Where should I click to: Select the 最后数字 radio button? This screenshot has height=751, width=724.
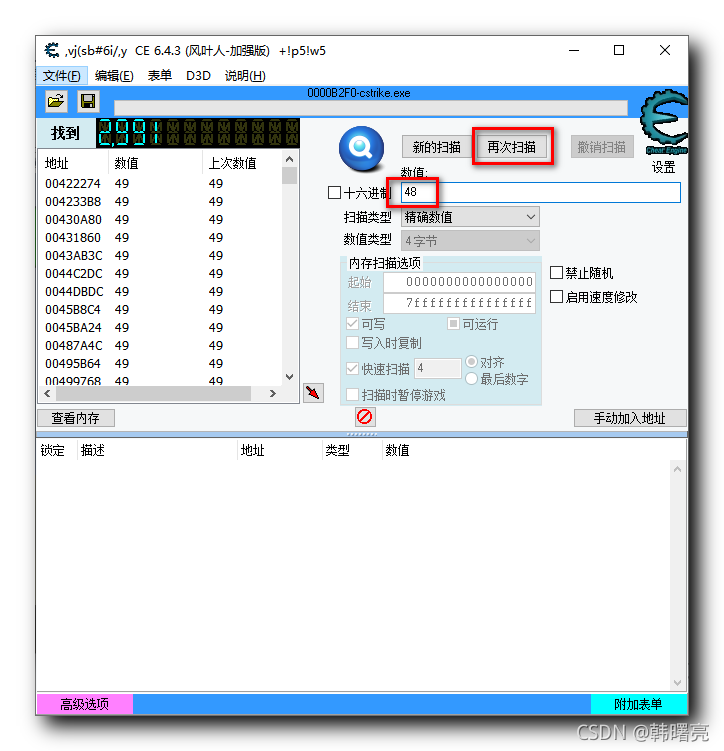(x=472, y=379)
